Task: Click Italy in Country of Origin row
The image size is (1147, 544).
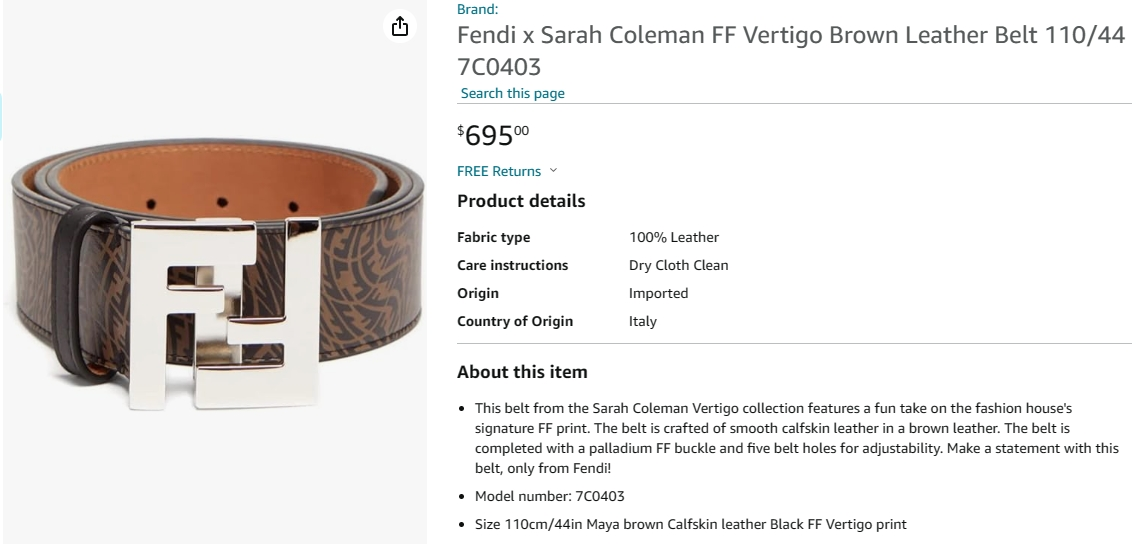Action: (x=643, y=321)
